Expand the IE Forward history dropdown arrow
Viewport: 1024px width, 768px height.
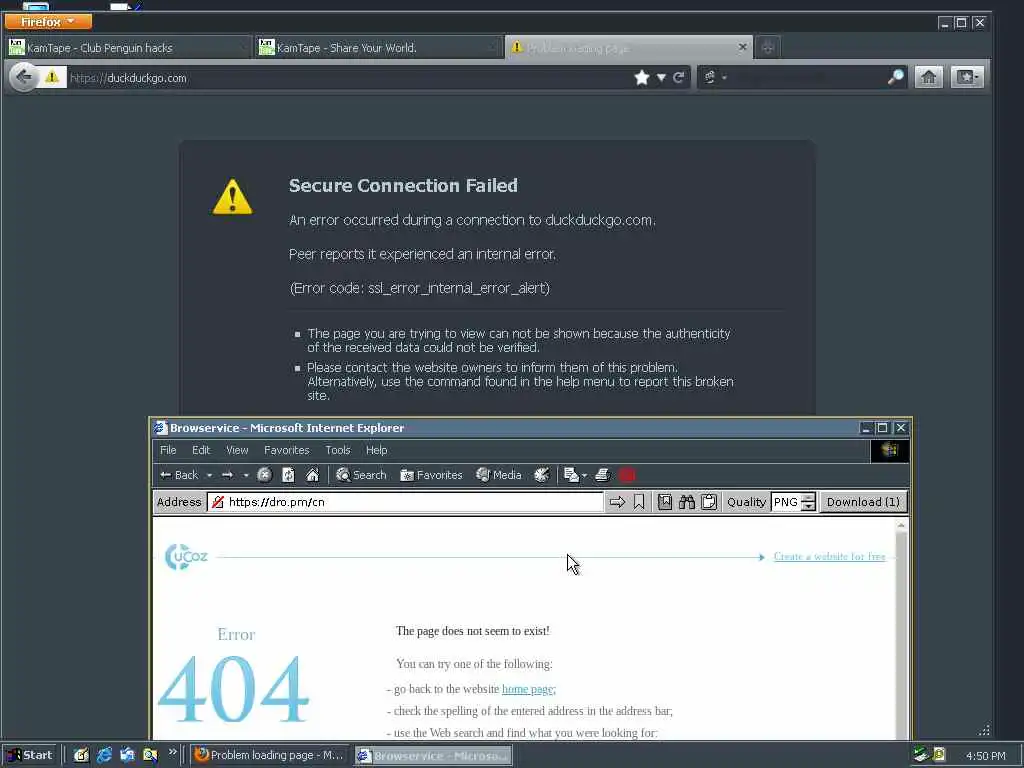pyautogui.click(x=246, y=475)
